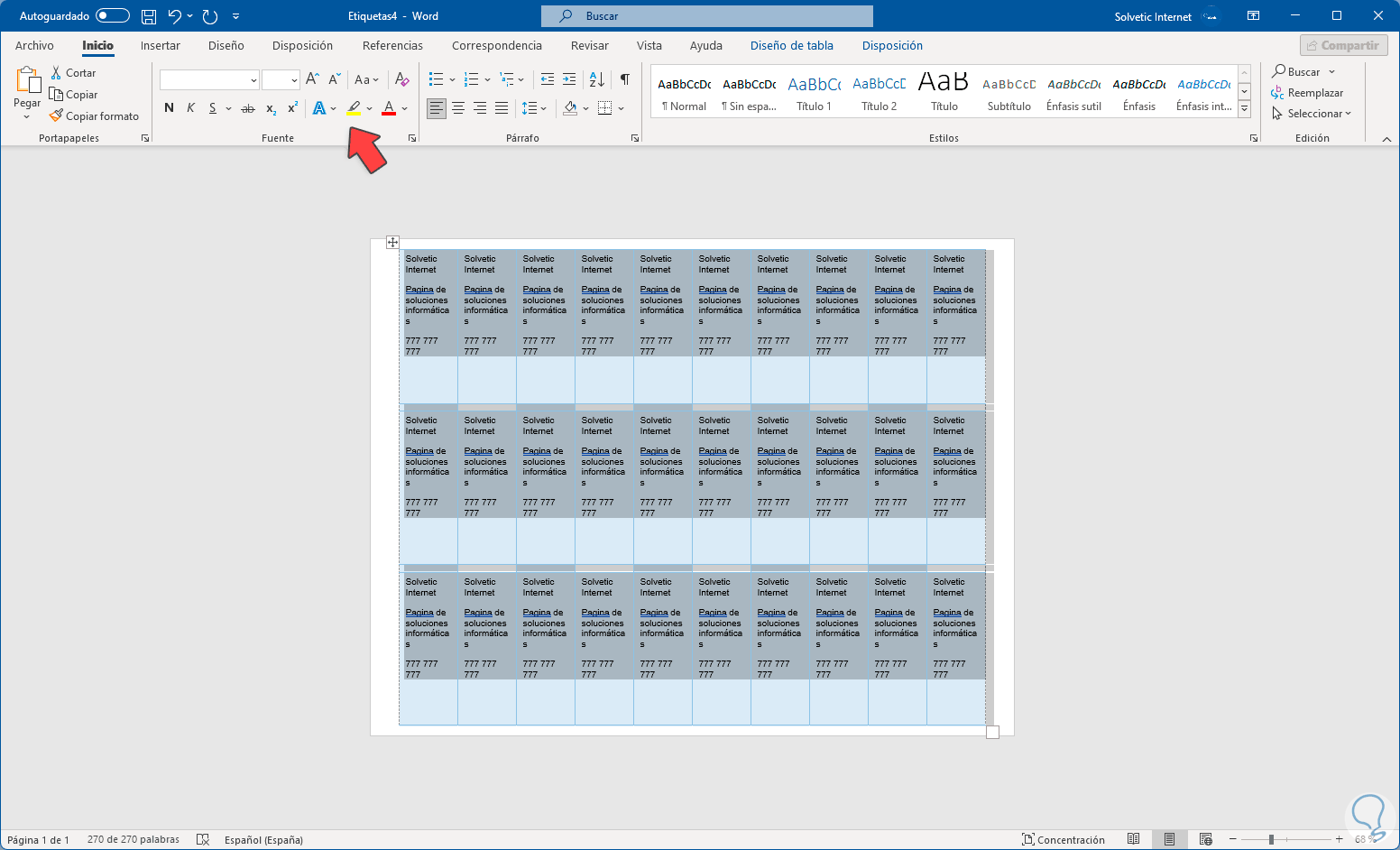Open the Correspondencia tab
Viewport: 1400px width, 850px height.
497,45
